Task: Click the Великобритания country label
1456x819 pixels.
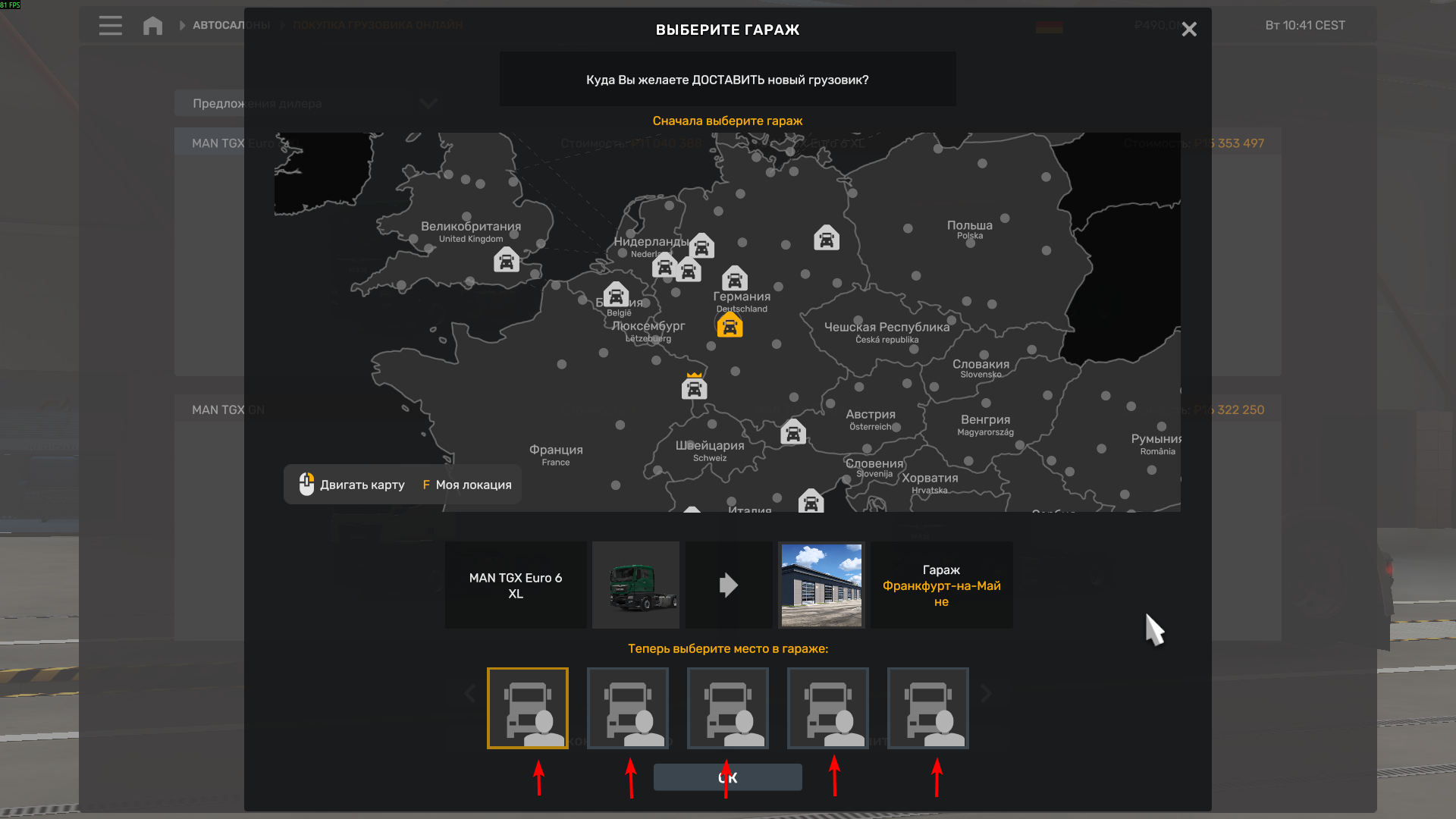Action: pos(471,226)
